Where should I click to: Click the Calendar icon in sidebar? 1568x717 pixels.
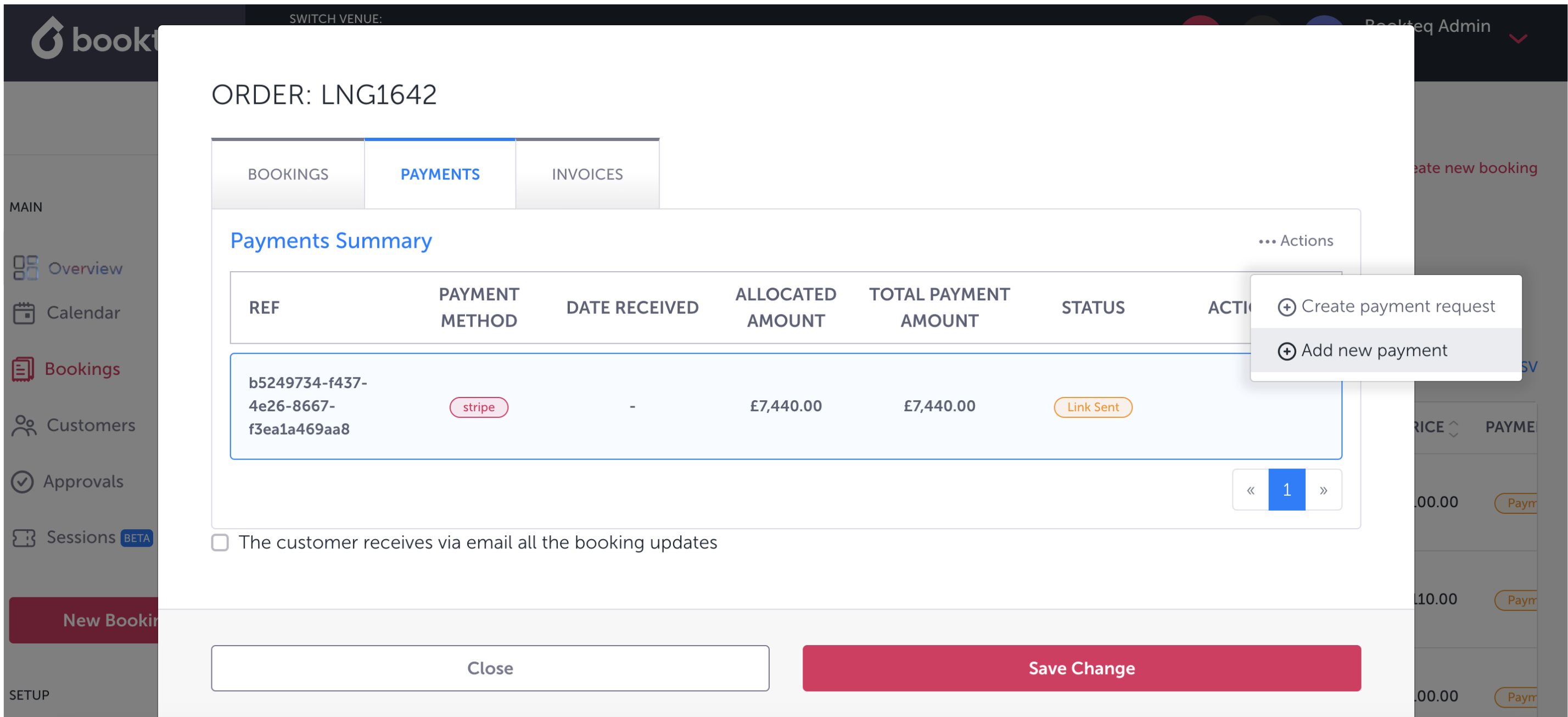(x=24, y=313)
